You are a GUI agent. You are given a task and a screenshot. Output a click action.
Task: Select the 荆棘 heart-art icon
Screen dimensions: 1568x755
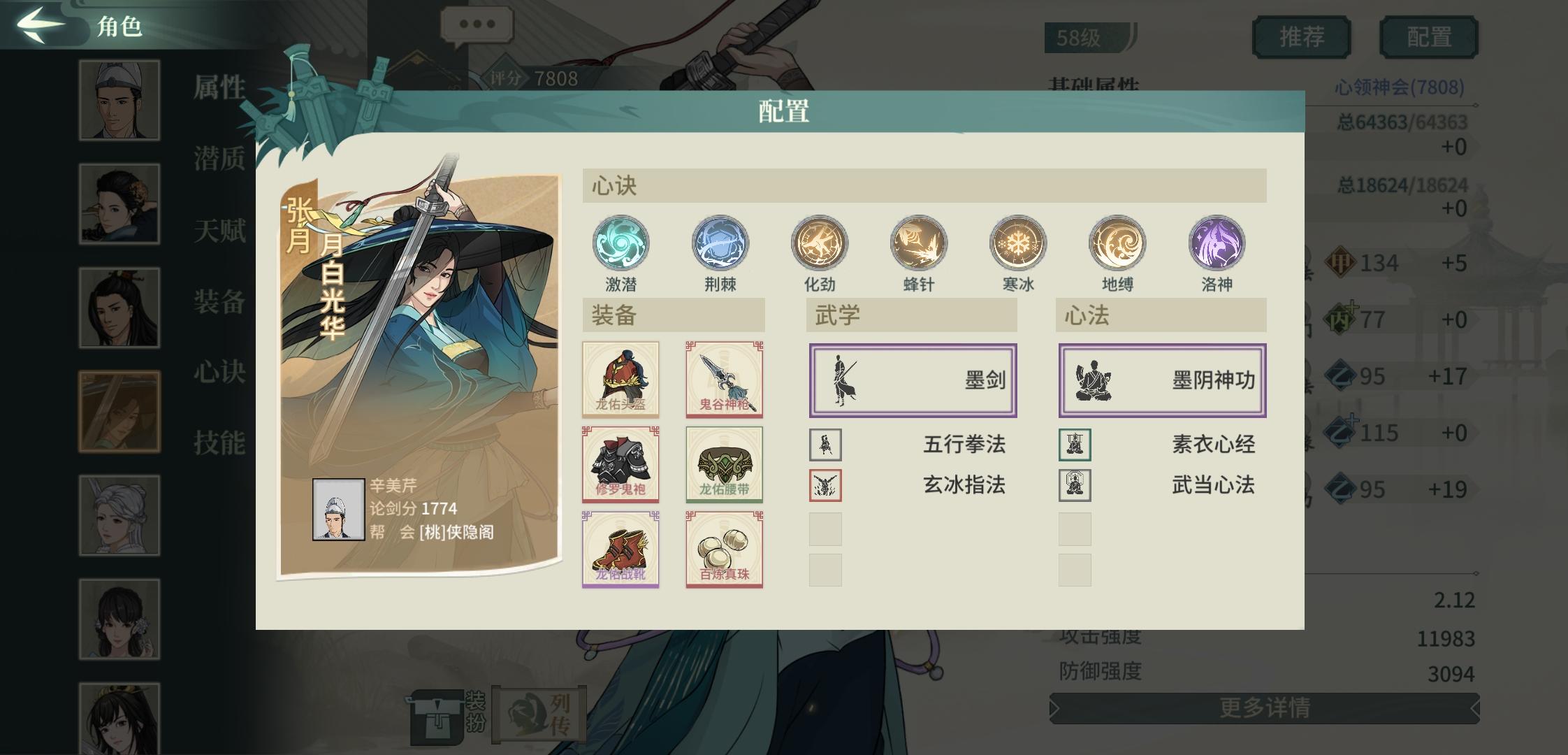(x=720, y=243)
